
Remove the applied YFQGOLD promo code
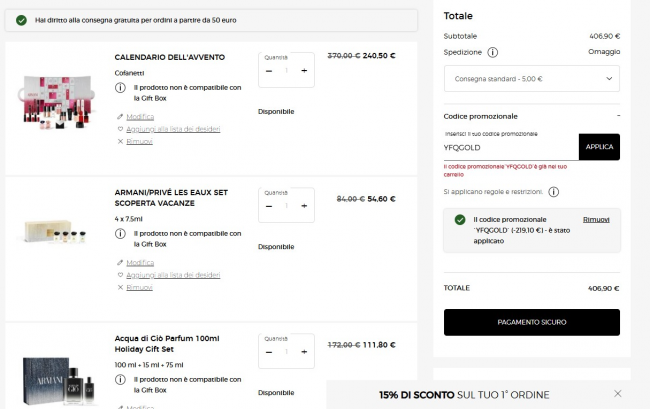(596, 219)
